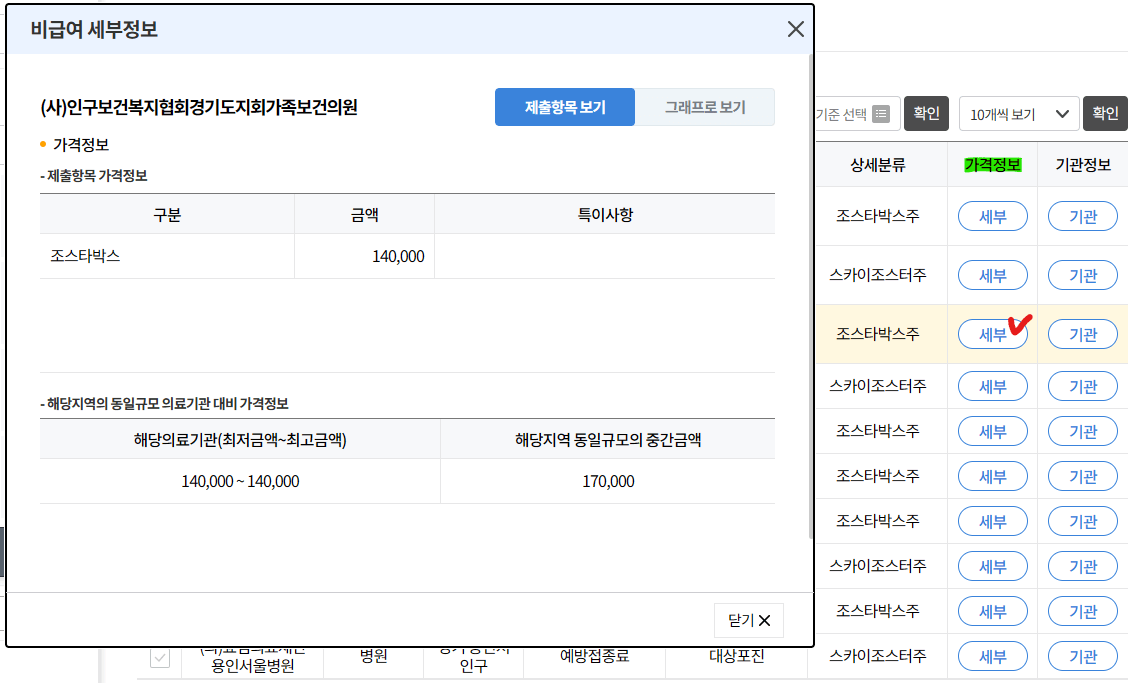Open the 10개씩 보기 dropdown
1131x683 pixels.
coord(1018,113)
